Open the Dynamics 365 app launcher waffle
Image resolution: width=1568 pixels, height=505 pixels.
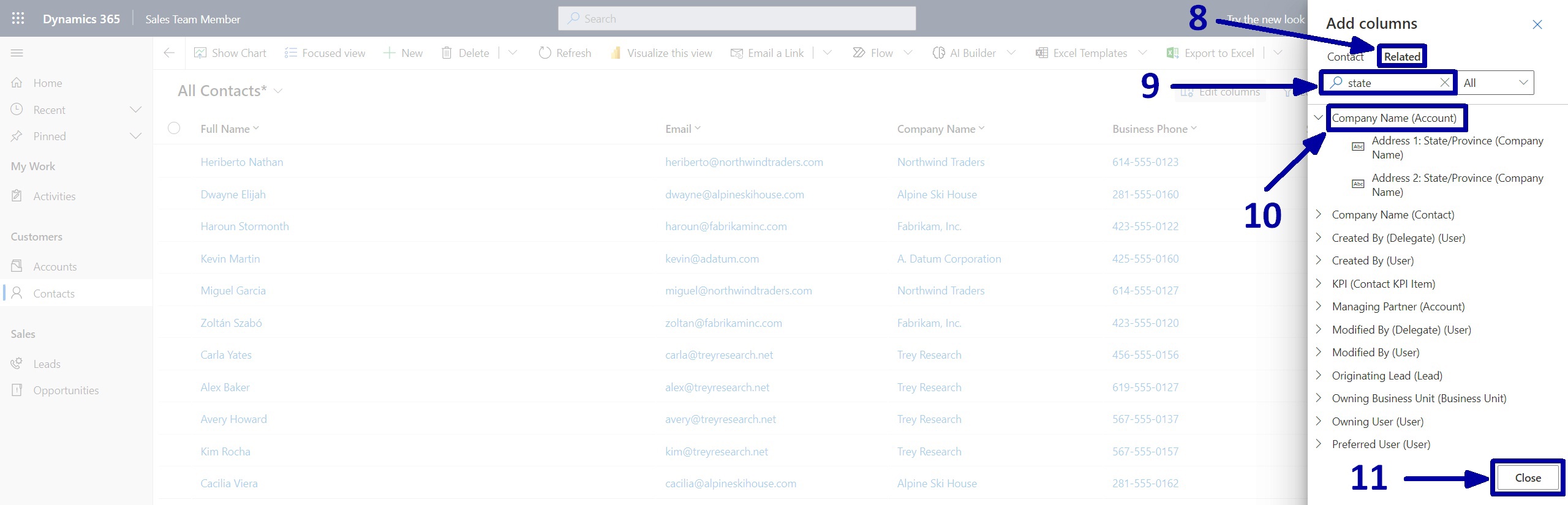click(x=18, y=18)
